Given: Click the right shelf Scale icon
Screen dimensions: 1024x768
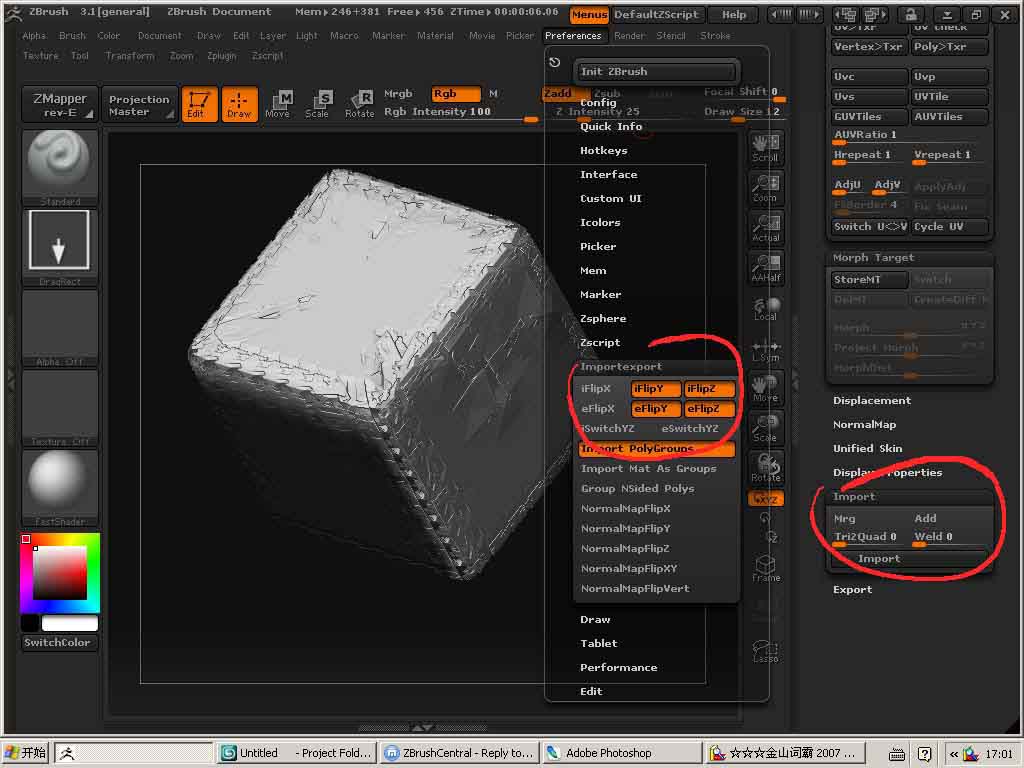Looking at the screenshot, I should [765, 428].
